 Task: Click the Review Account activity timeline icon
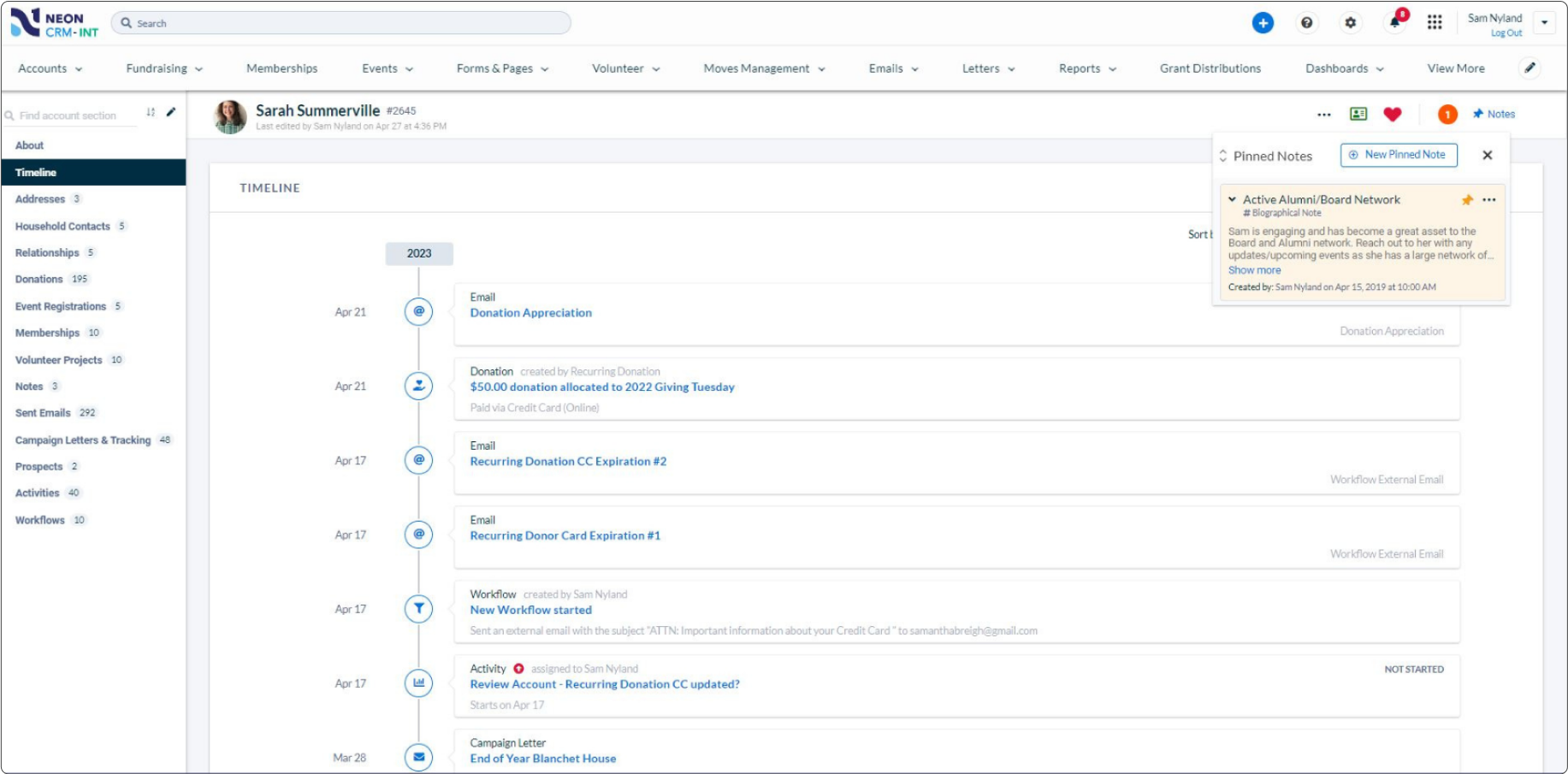(419, 683)
